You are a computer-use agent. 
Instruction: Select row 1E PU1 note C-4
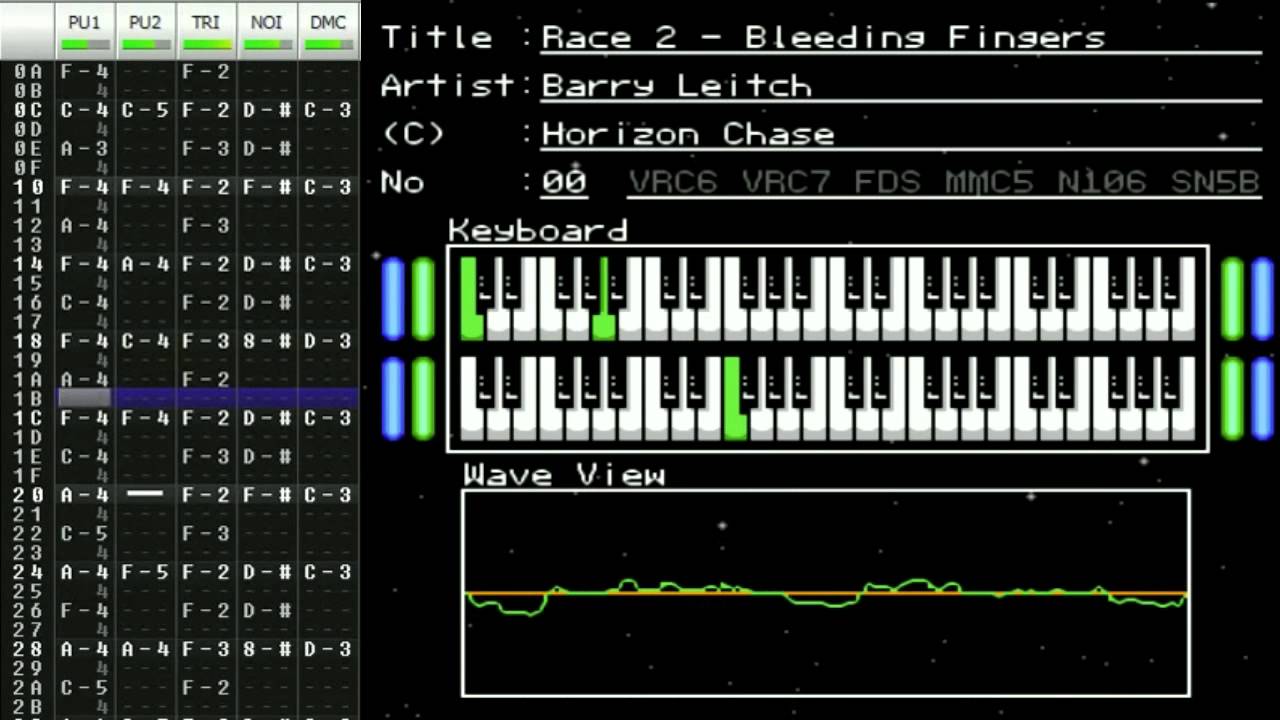pyautogui.click(x=84, y=457)
